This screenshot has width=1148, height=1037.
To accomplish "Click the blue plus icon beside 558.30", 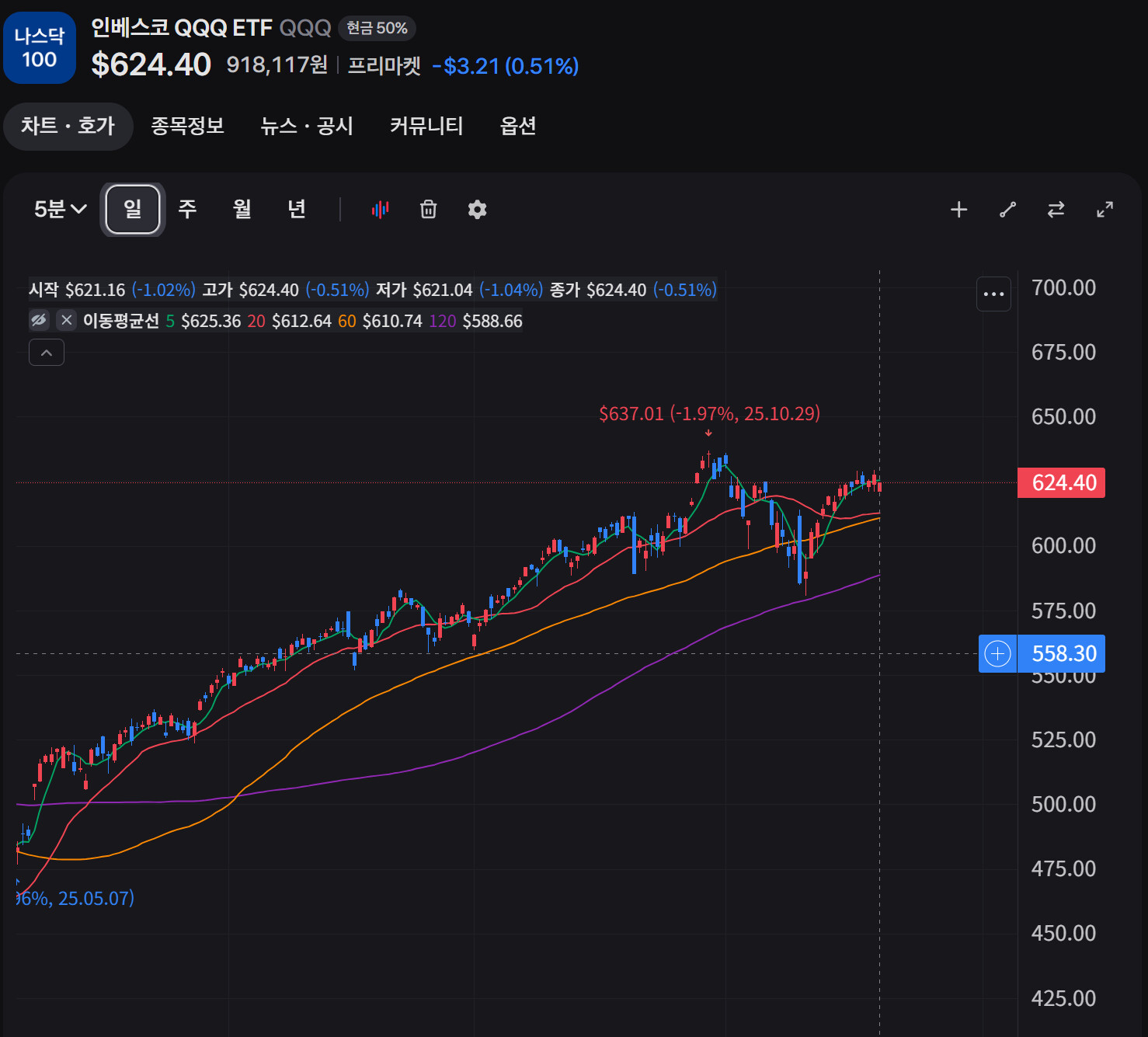I will [x=997, y=653].
